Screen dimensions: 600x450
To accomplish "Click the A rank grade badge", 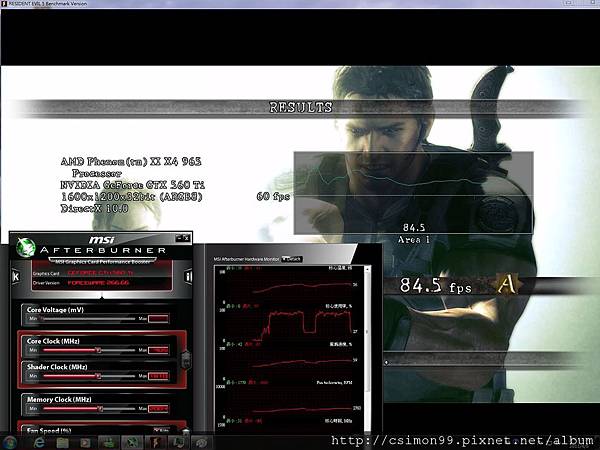I will pos(507,285).
